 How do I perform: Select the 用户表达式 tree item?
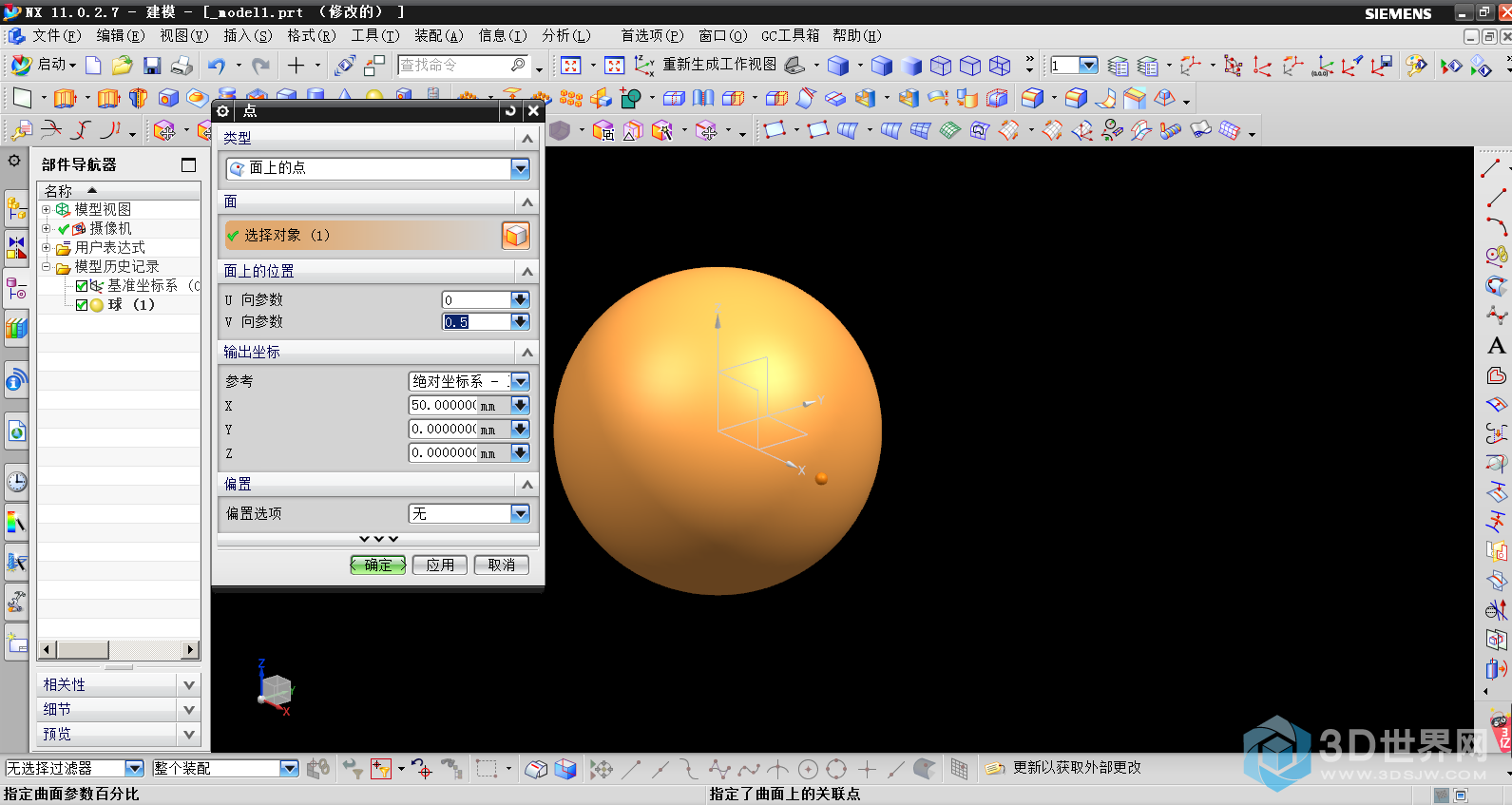pyautogui.click(x=110, y=248)
